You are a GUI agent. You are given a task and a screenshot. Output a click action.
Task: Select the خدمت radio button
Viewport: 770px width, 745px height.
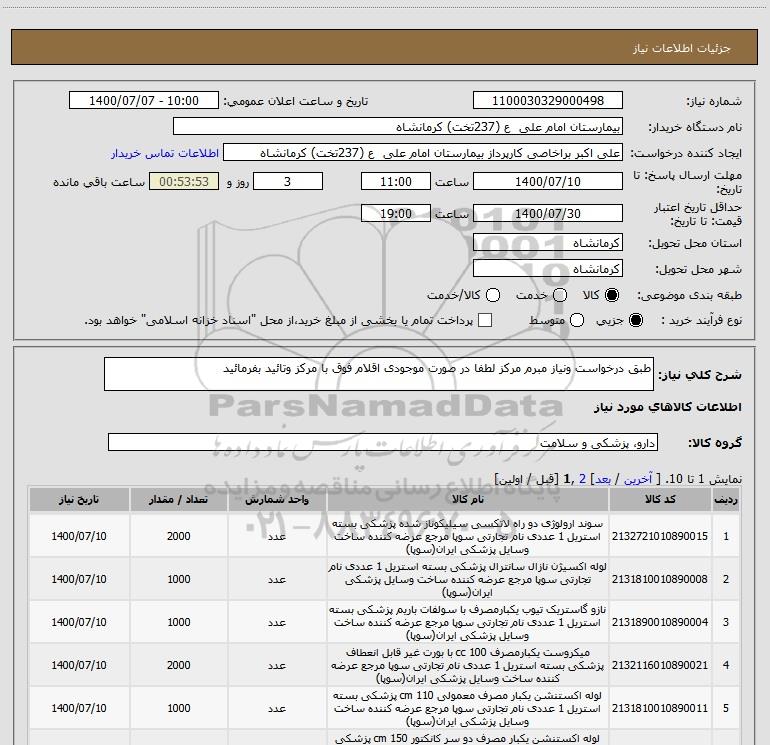pos(560,295)
